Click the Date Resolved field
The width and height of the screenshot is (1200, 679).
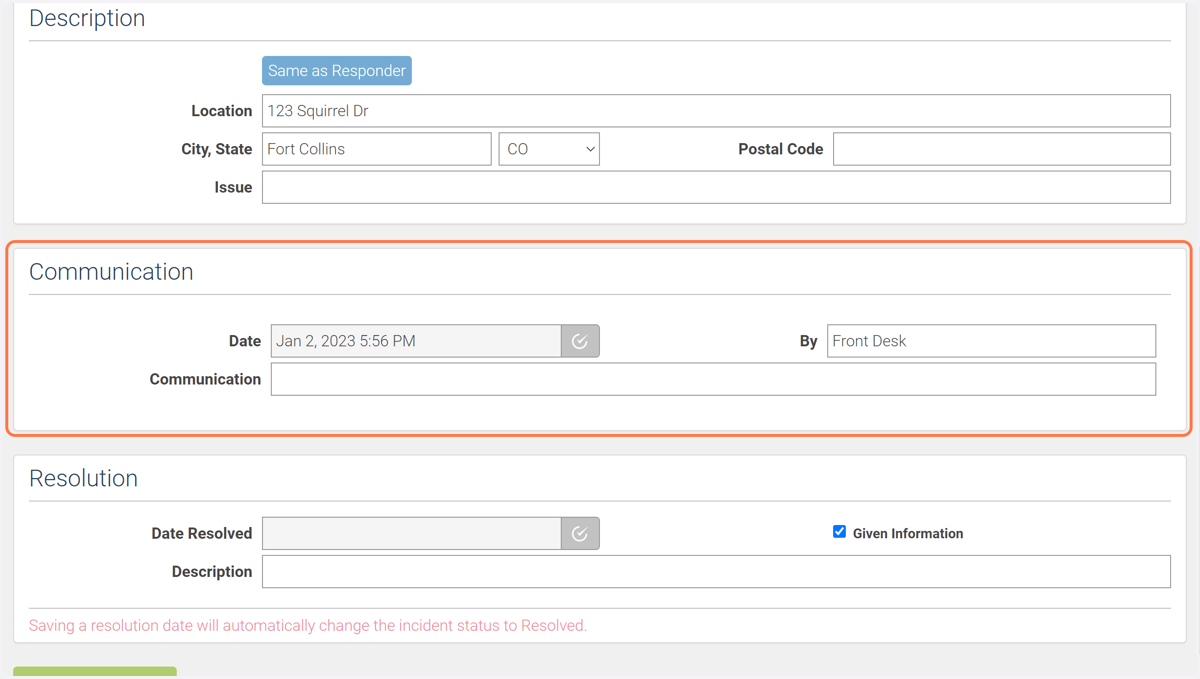click(x=412, y=533)
